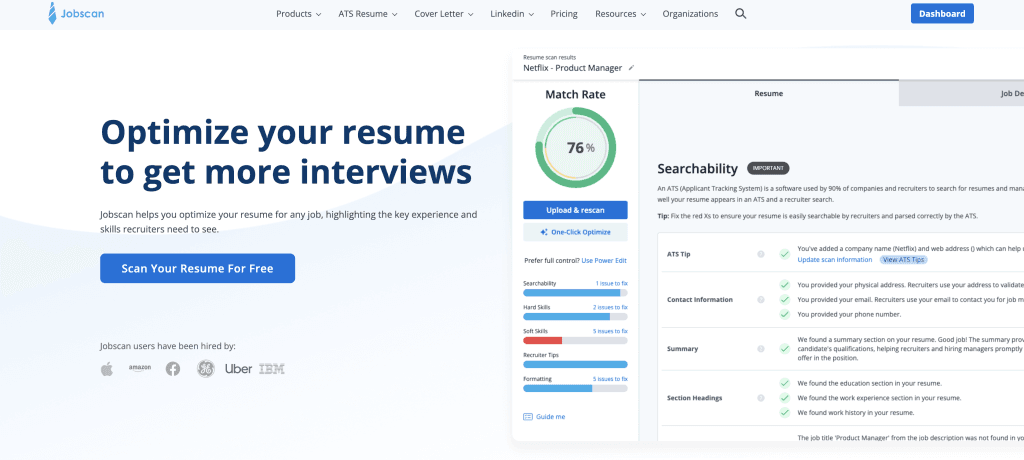
Task: Click 'Jobscan users have been hired by:' text
Action: pos(168,346)
